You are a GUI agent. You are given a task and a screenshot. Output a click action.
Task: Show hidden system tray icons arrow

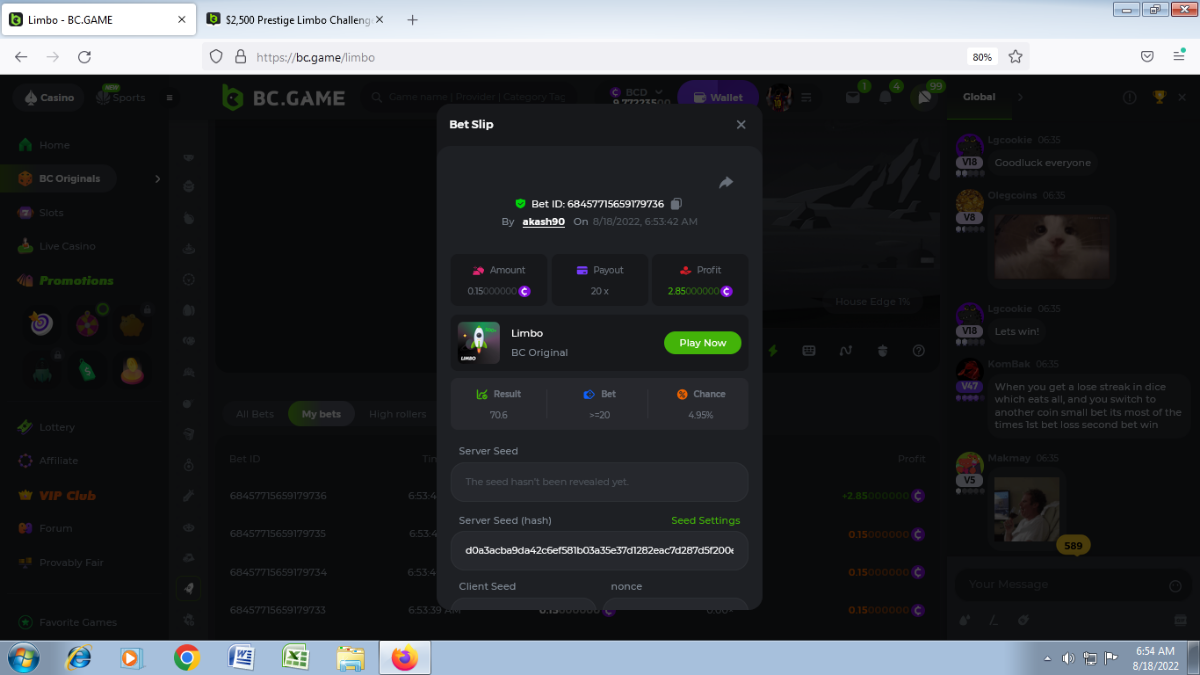tap(1048, 658)
